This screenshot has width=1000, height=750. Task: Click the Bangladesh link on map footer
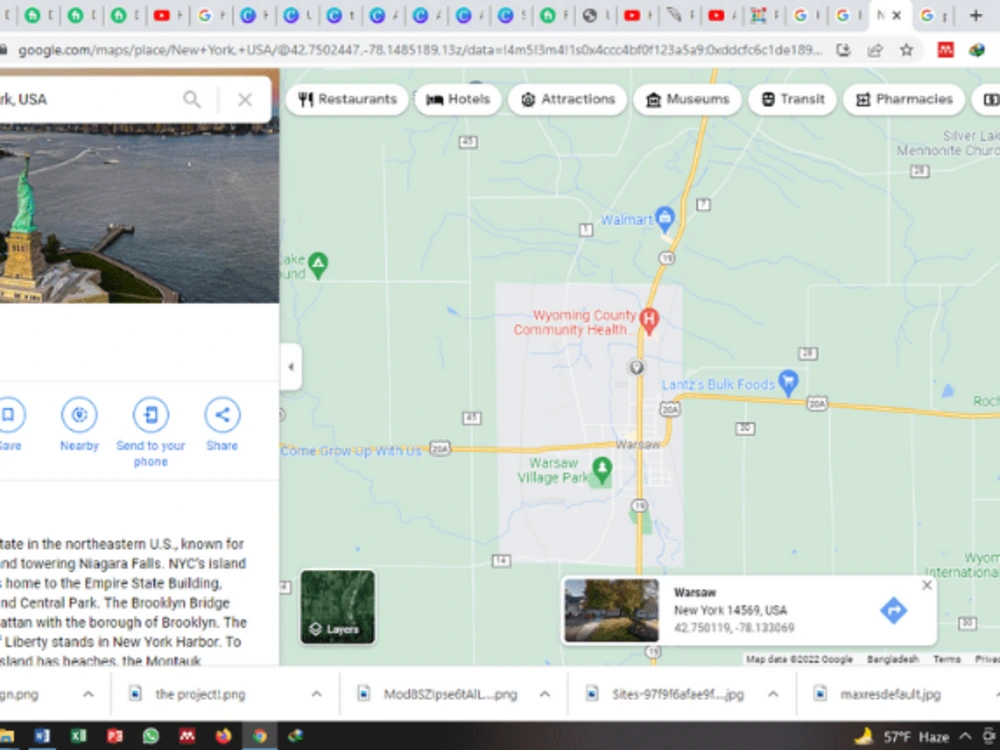893,659
